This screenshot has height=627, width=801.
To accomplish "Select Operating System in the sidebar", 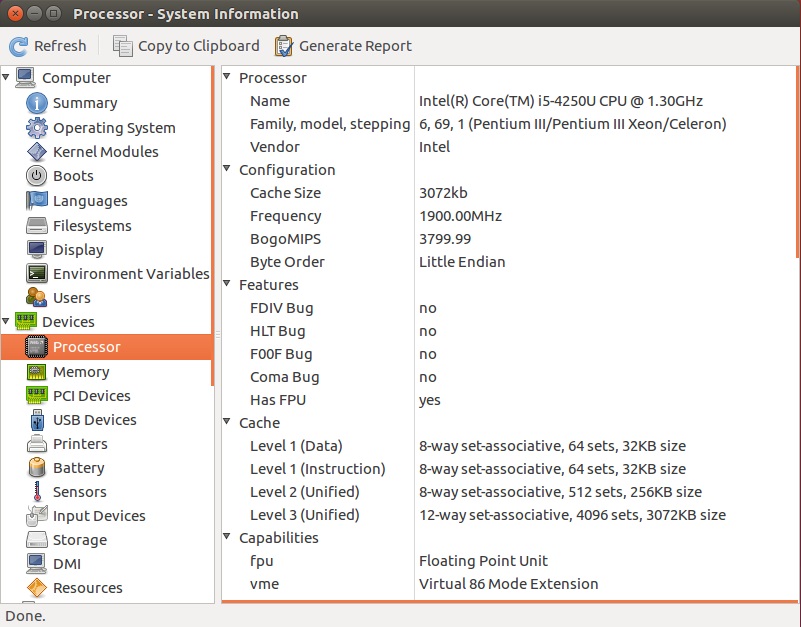I will click(x=114, y=128).
